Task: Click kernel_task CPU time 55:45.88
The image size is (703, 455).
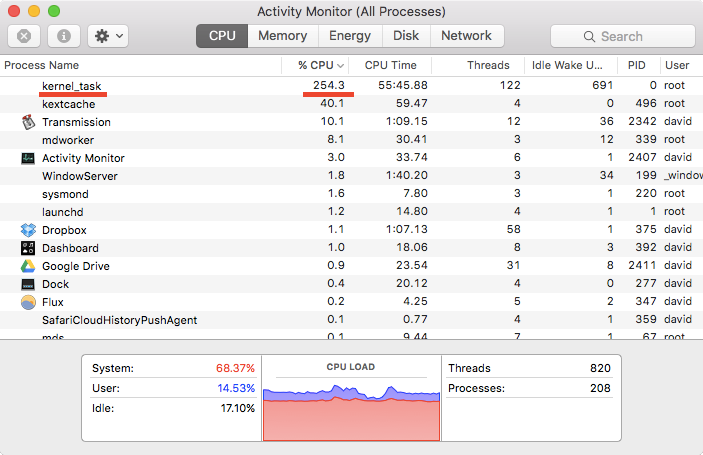Action: tap(403, 85)
